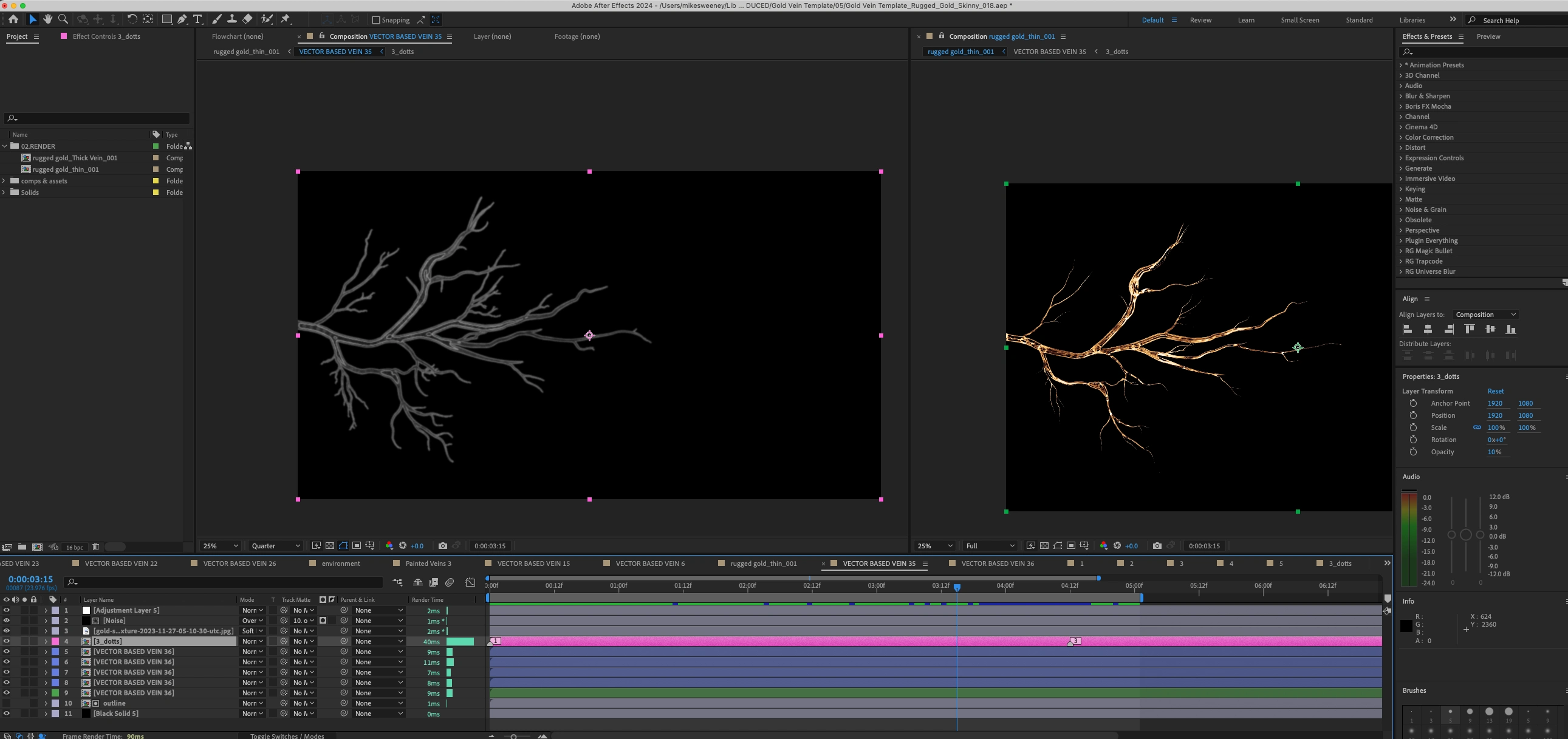Select the Rotation tool
Screen dimensions: 1568x739
131,19
